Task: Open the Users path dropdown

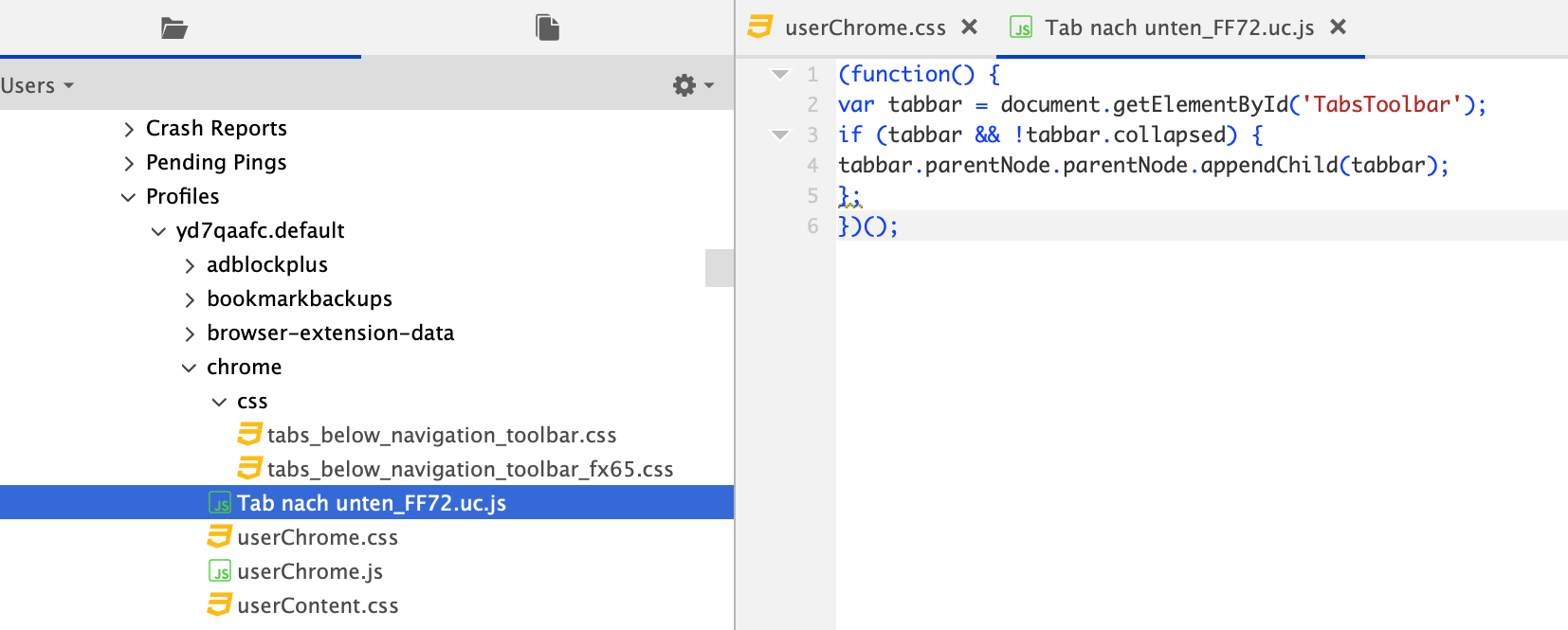Action: click(38, 85)
